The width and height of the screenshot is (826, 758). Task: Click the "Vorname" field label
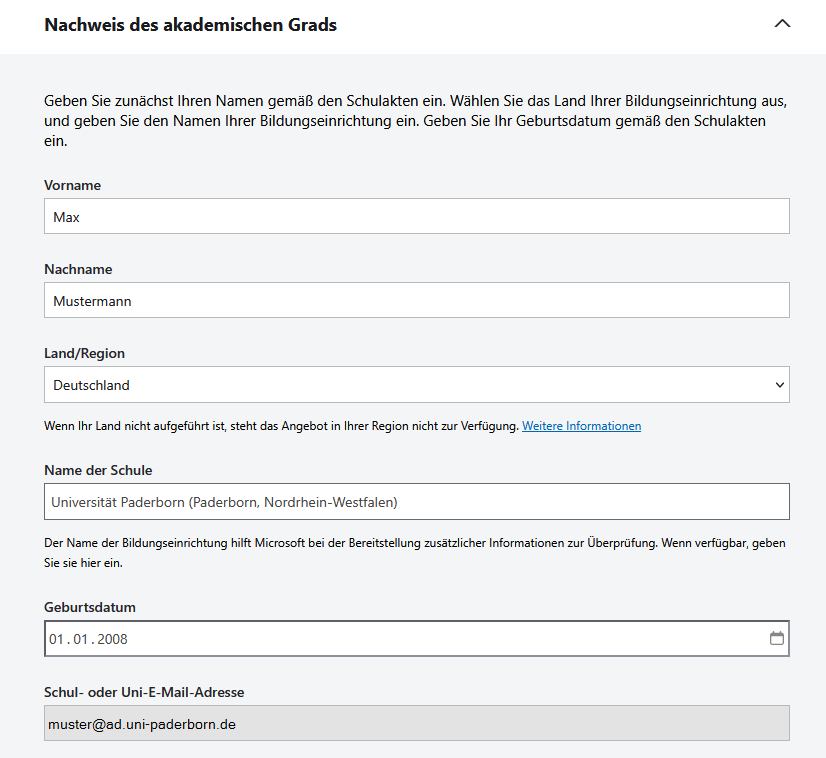point(72,185)
